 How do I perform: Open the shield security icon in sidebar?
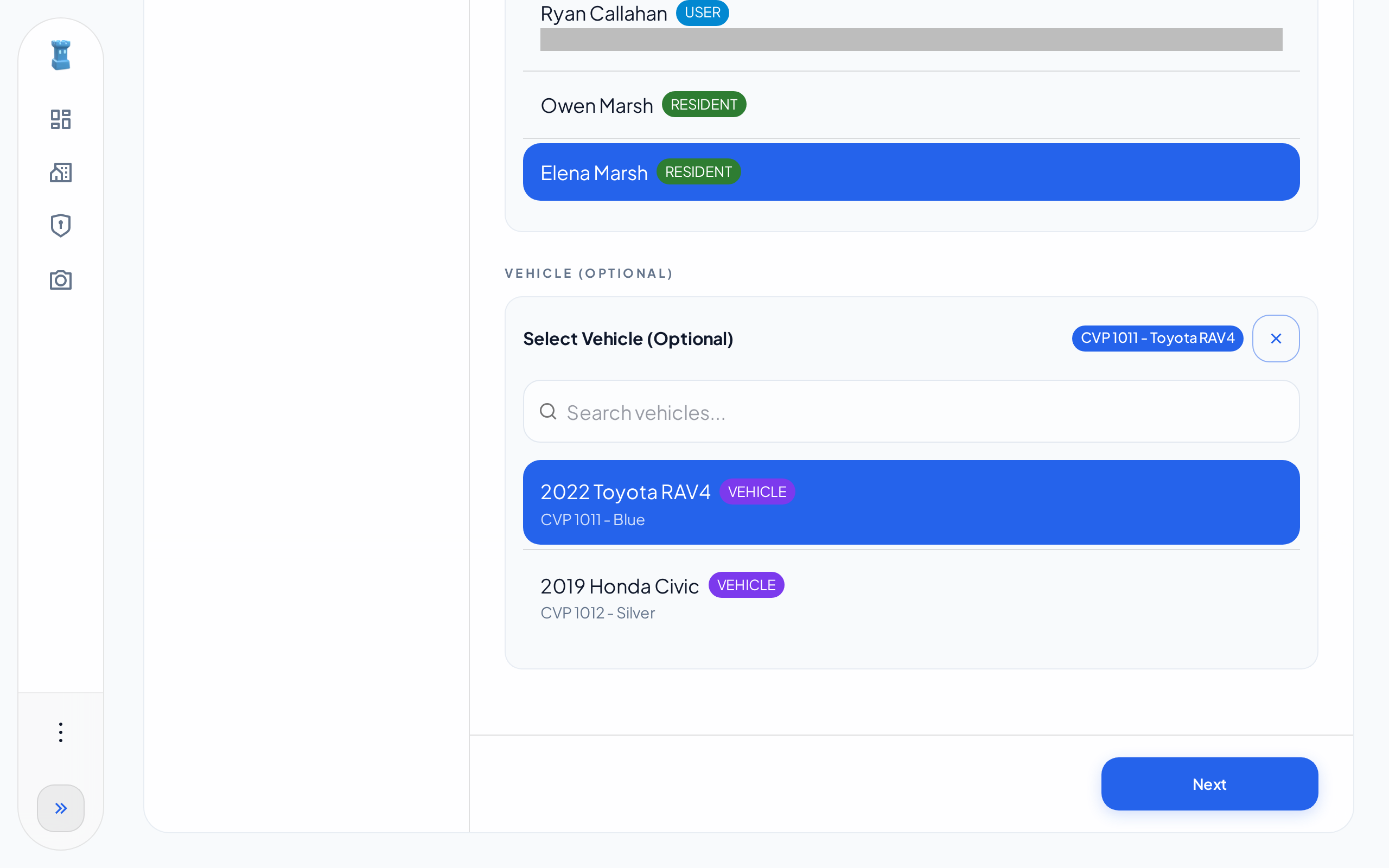(61, 226)
